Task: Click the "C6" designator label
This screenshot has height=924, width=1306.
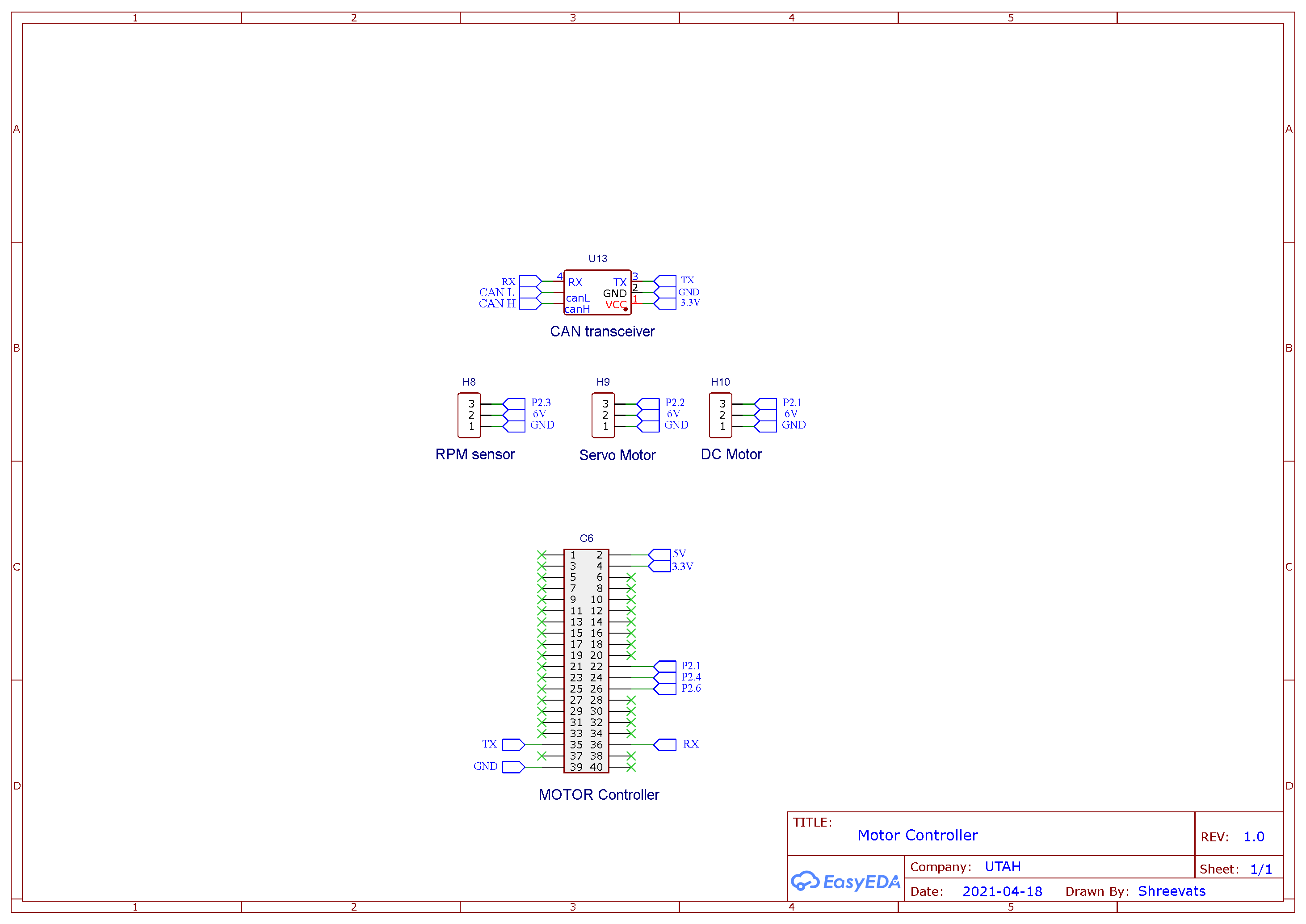Action: click(x=586, y=538)
